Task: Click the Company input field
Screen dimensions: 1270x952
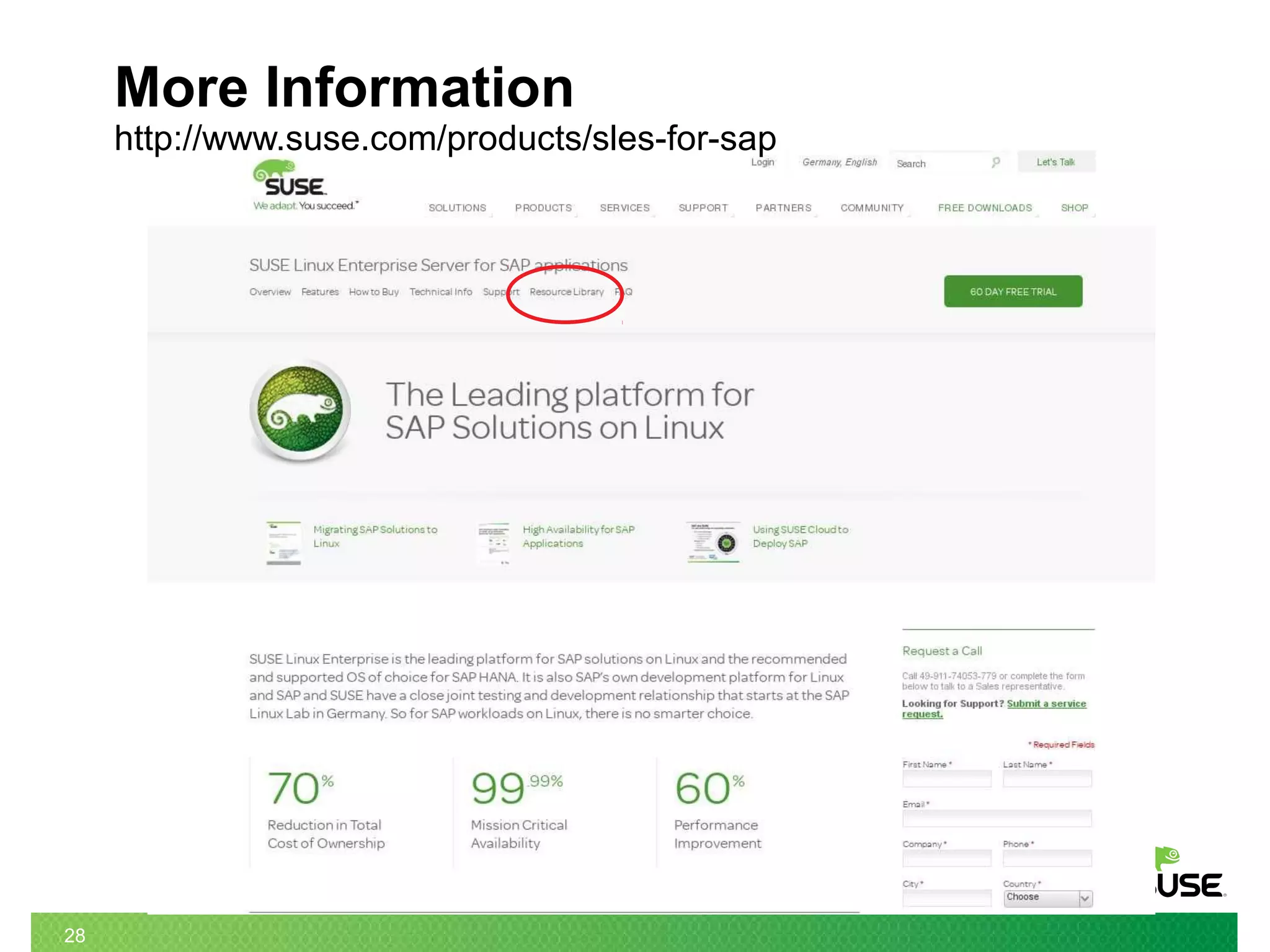Action: pos(947,858)
